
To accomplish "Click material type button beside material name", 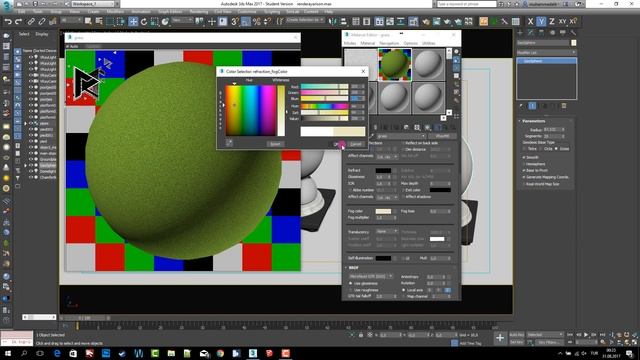I will [x=442, y=136].
